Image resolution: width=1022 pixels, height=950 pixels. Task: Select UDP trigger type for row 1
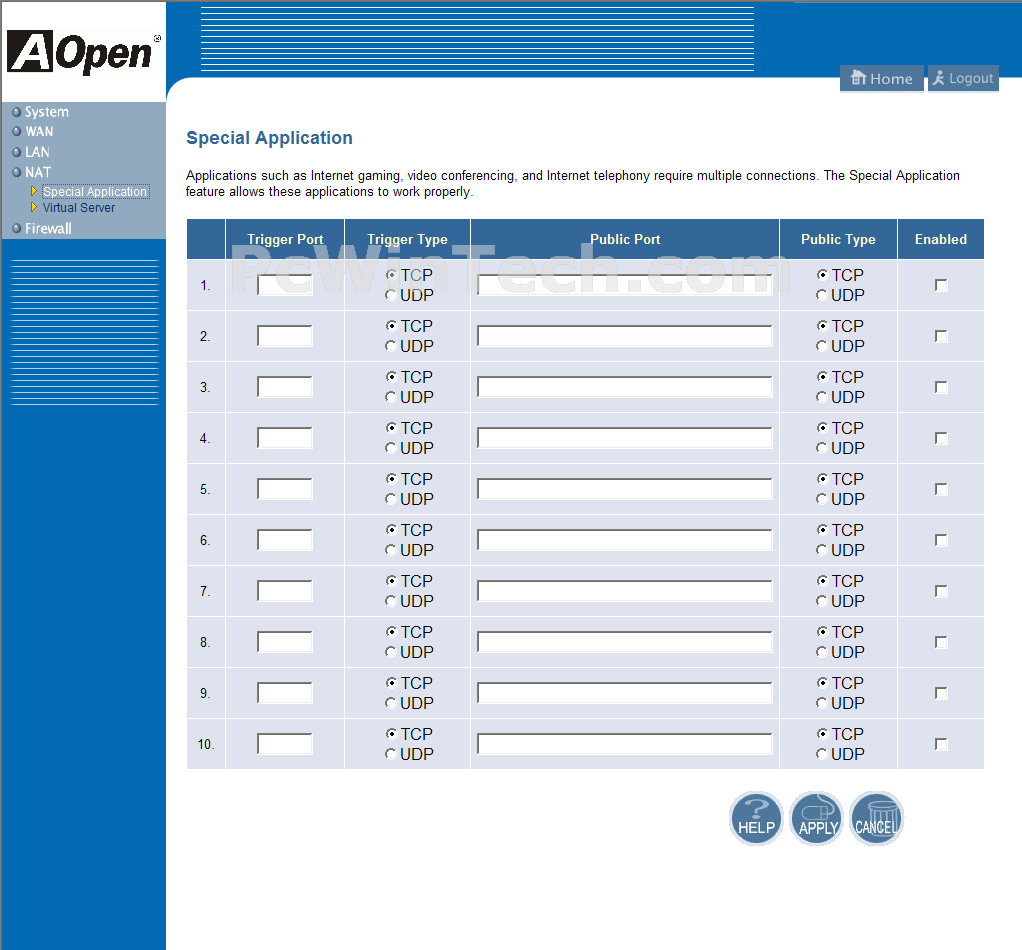coord(391,295)
